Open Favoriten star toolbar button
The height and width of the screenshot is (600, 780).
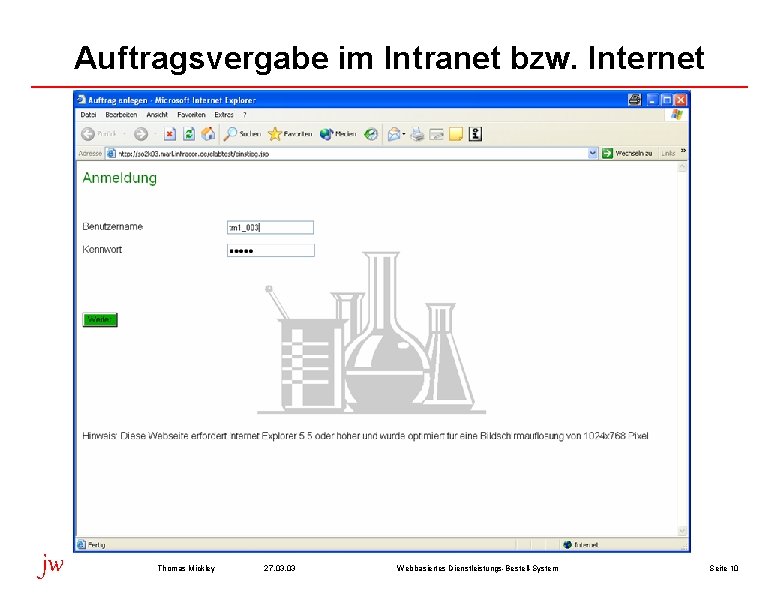tap(290, 134)
